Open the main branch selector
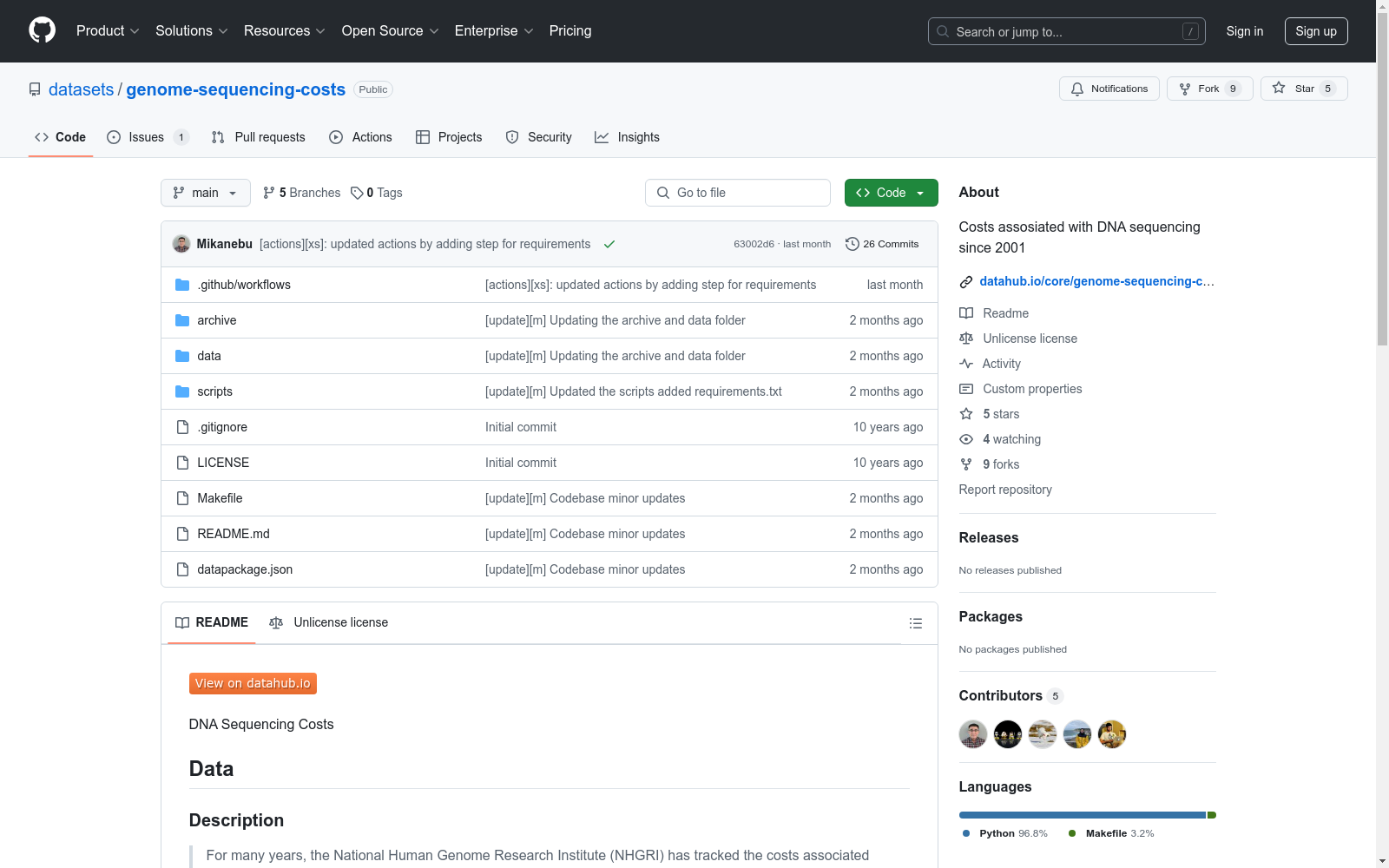 click(206, 193)
